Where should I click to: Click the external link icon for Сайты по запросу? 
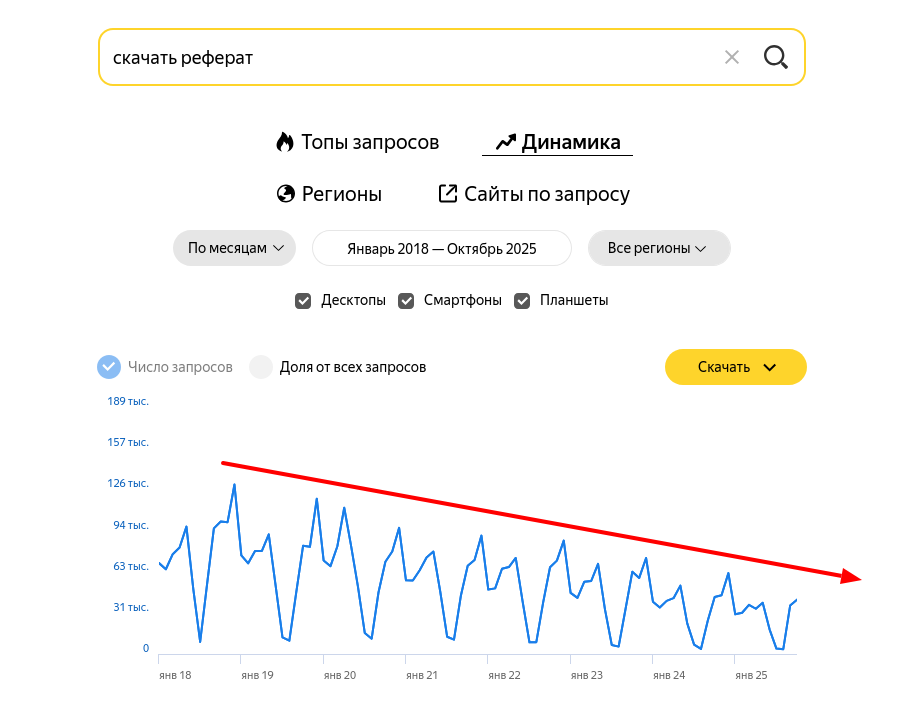pyautogui.click(x=448, y=194)
